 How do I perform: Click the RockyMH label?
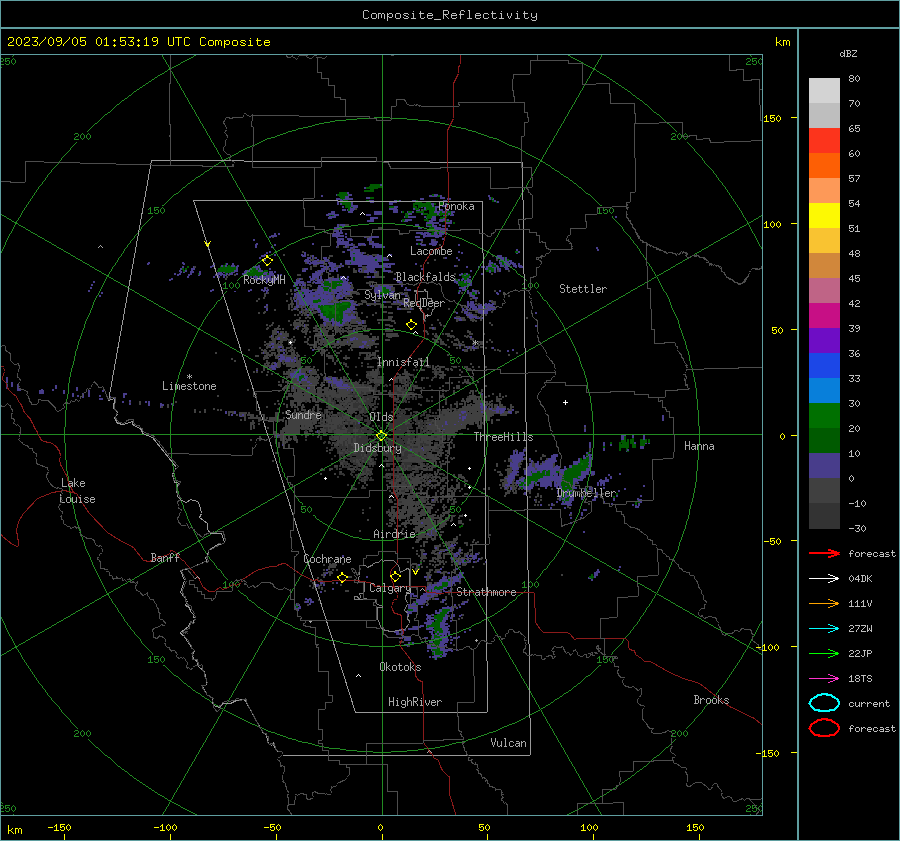[264, 280]
